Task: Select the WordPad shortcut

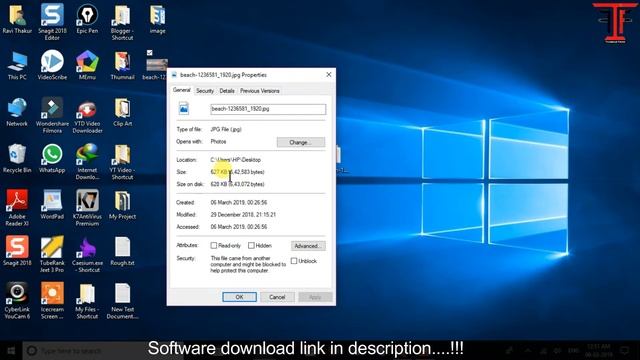Action: pyautogui.click(x=52, y=204)
